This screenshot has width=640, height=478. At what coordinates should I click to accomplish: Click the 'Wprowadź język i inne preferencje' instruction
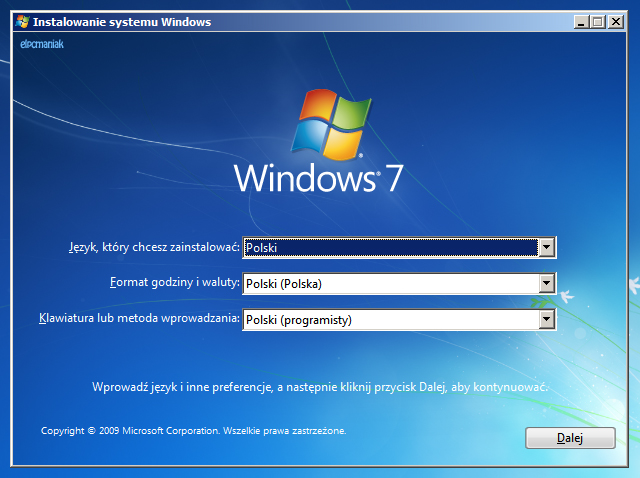coord(320,386)
